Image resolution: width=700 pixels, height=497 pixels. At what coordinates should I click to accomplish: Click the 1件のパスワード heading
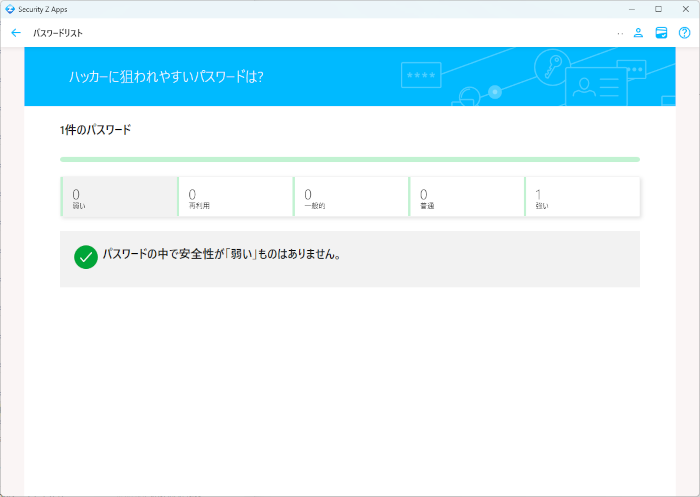pyautogui.click(x=95, y=130)
